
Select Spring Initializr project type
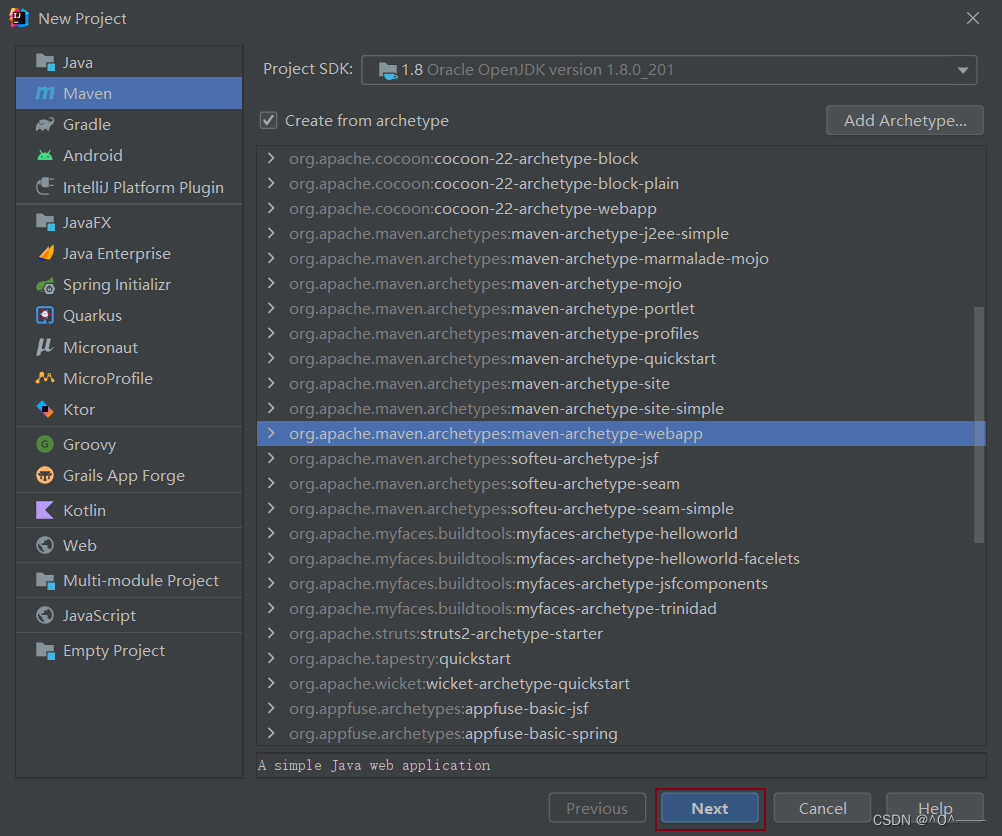coord(129,285)
